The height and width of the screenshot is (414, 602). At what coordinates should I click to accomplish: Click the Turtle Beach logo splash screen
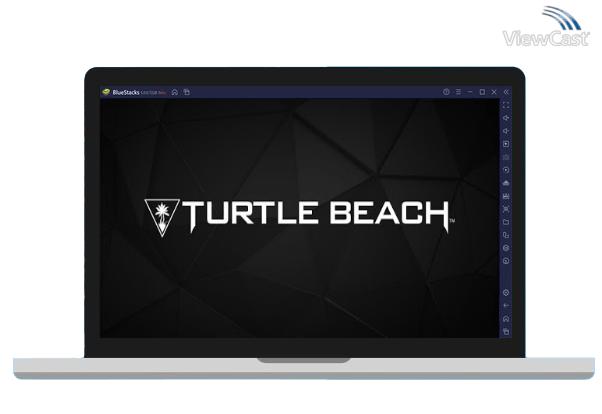(x=300, y=216)
